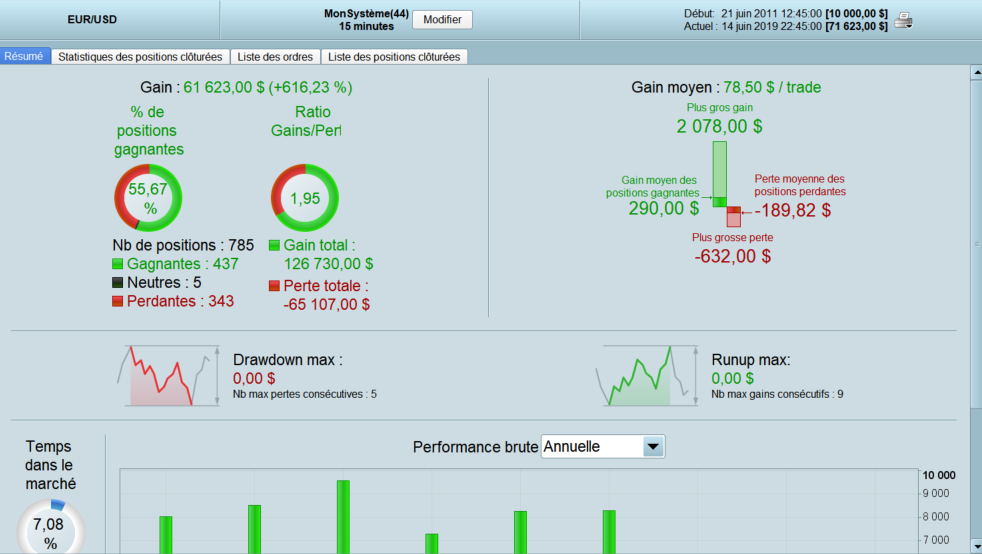Click the Nb de positions : 785 text
Image resolution: width=982 pixels, height=554 pixels.
[x=183, y=245]
